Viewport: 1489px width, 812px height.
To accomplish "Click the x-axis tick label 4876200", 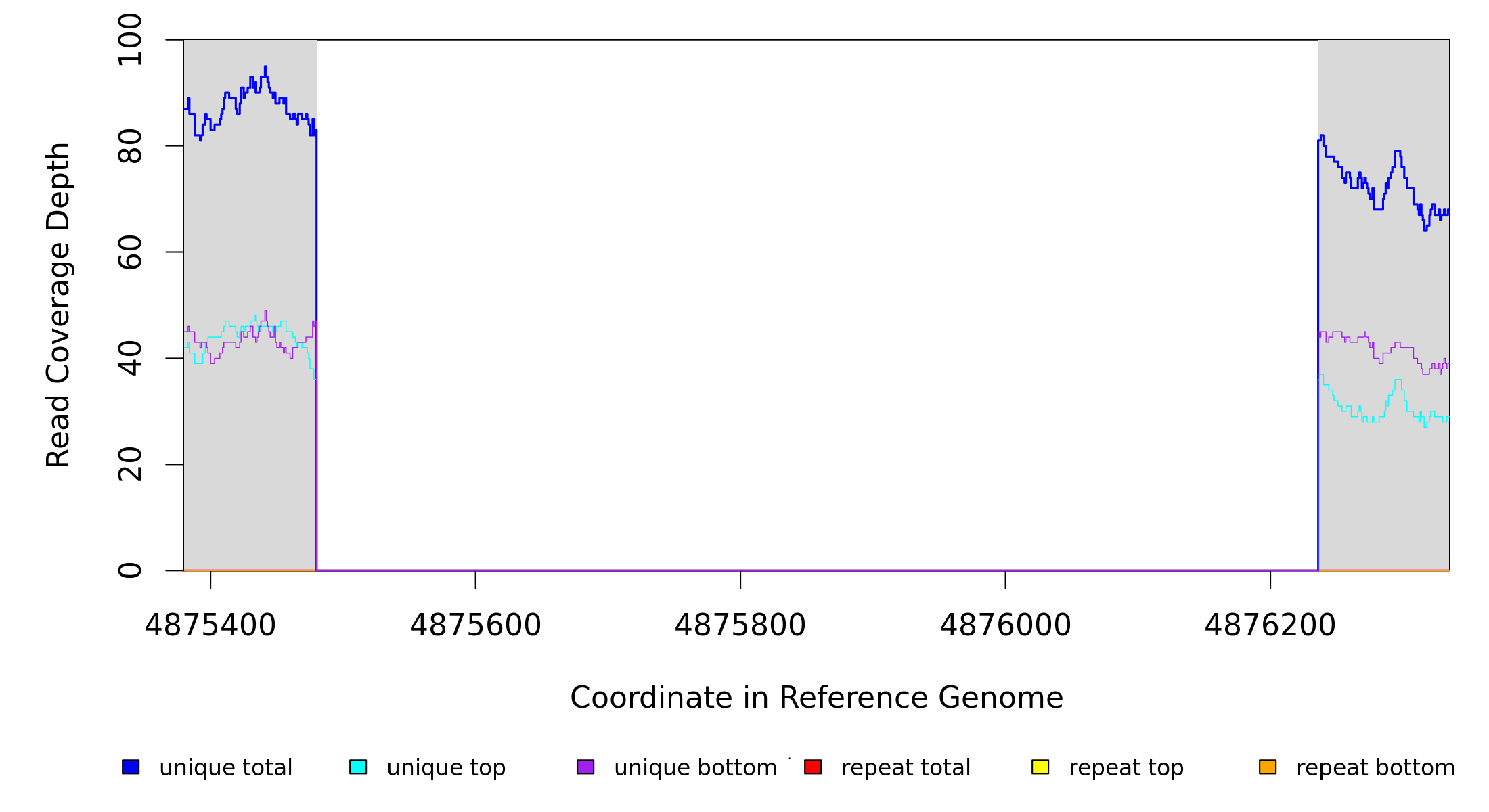I will click(1270, 625).
